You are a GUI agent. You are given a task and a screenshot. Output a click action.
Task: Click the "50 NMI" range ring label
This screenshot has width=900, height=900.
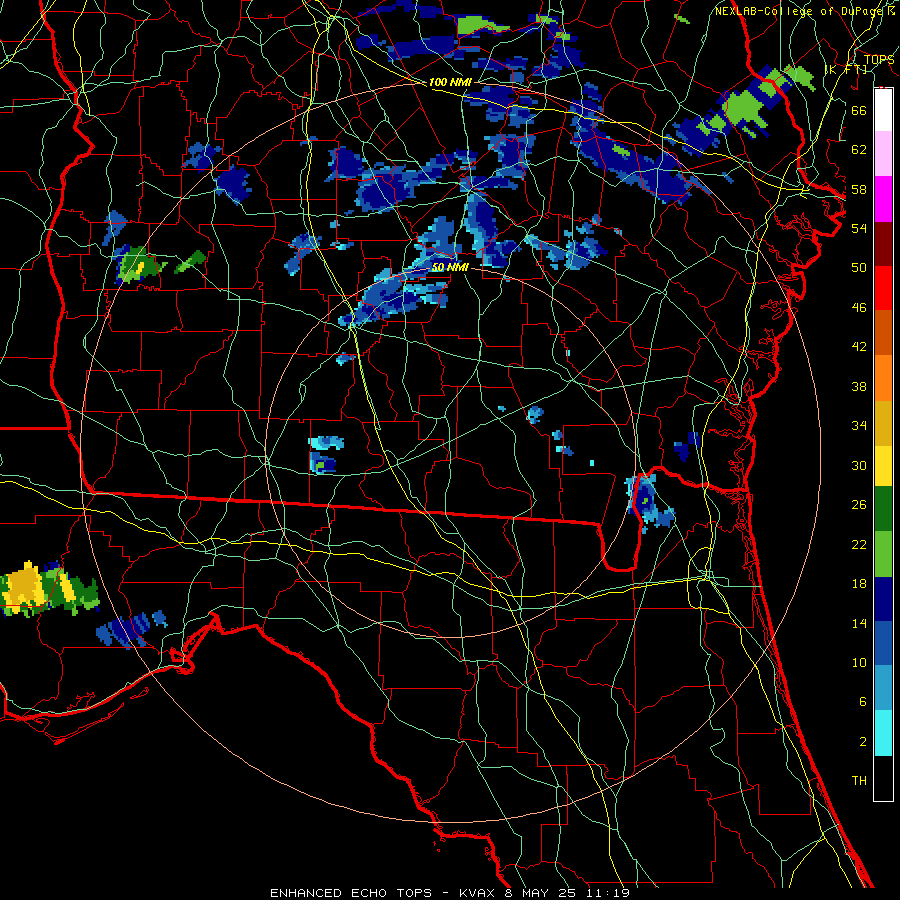(450, 267)
